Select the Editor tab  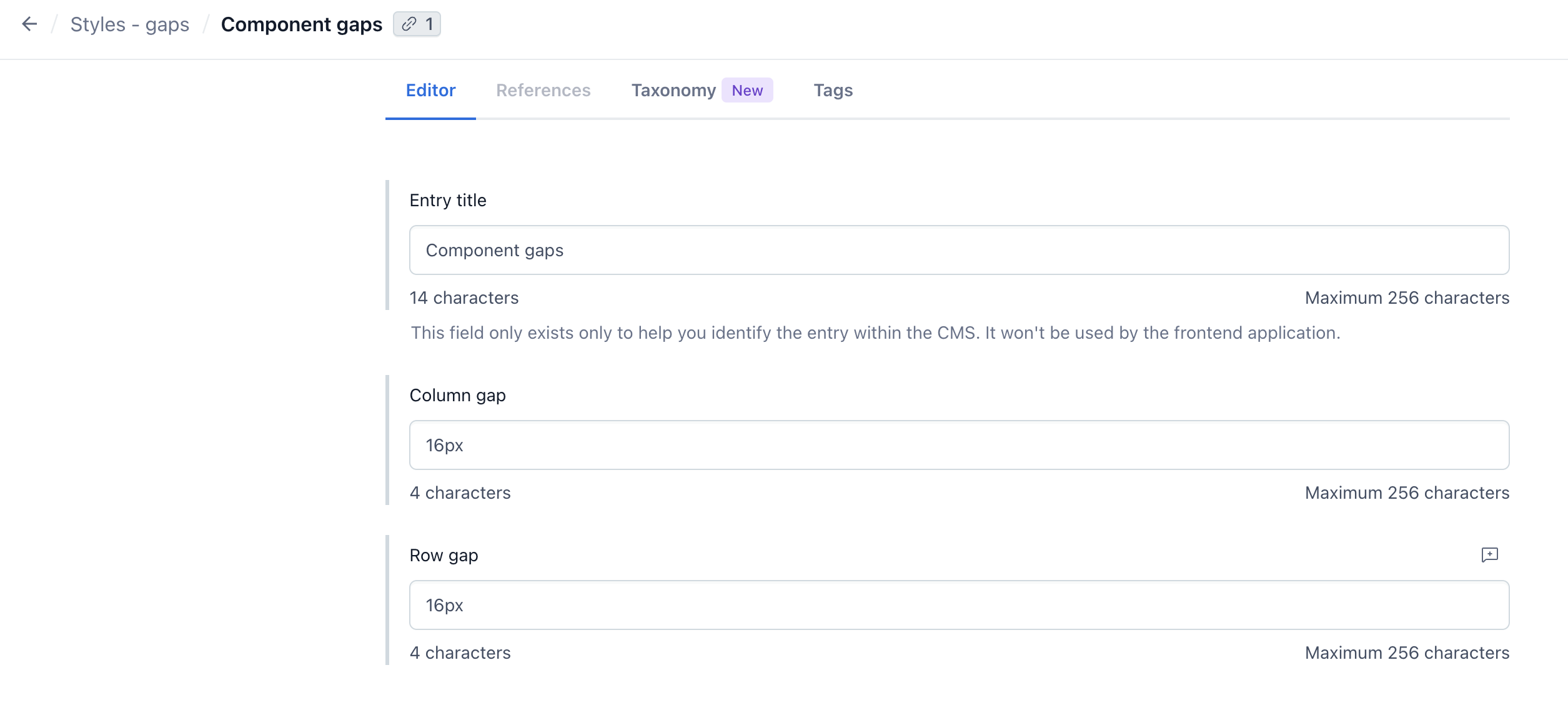[430, 90]
